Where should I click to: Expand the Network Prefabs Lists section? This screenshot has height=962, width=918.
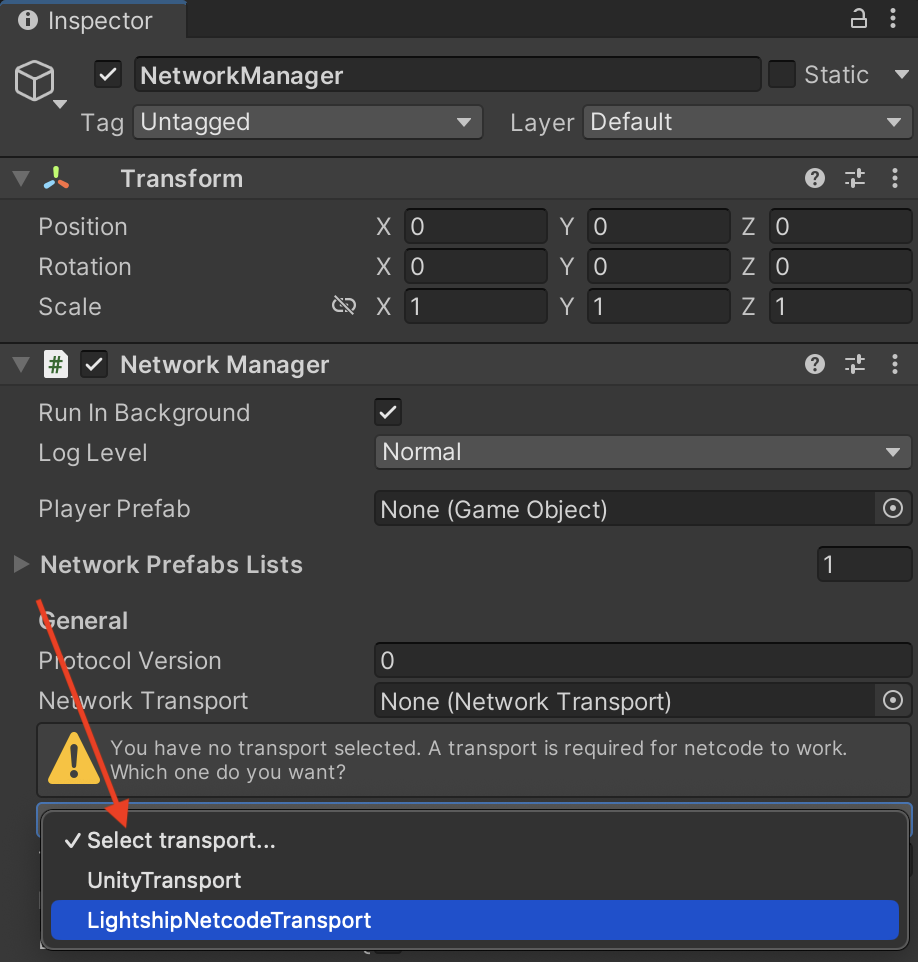point(20,564)
